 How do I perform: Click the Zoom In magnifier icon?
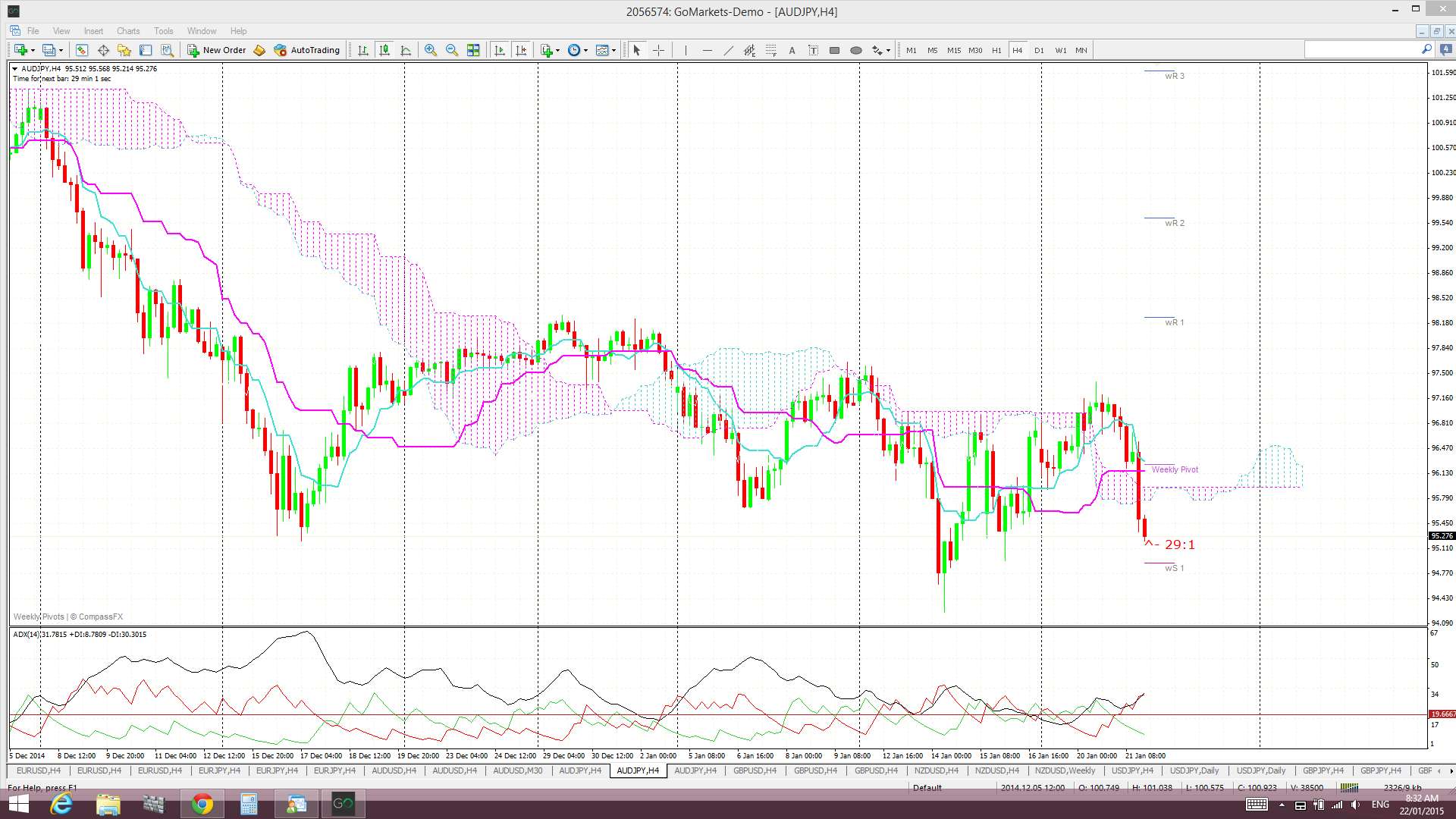(430, 50)
